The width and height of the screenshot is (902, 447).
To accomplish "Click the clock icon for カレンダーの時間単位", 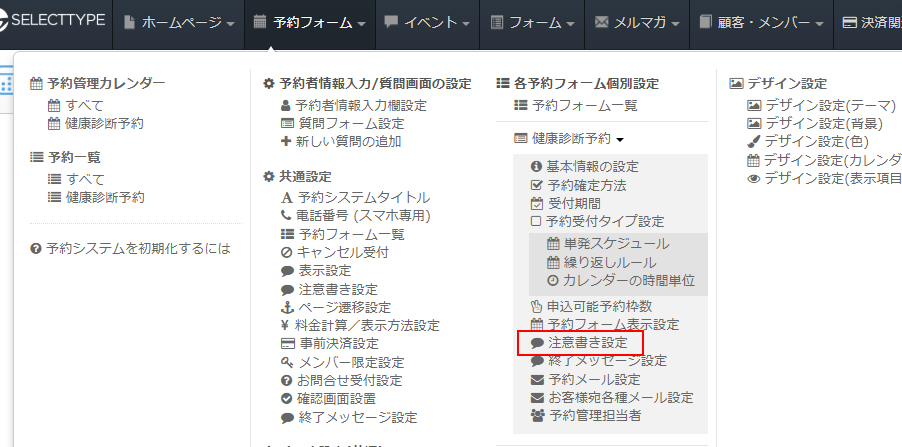I will pyautogui.click(x=553, y=281).
